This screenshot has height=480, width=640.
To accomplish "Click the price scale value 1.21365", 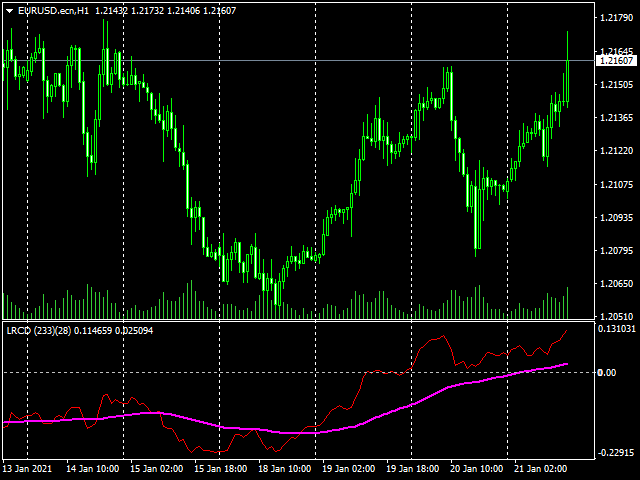I will click(616, 118).
